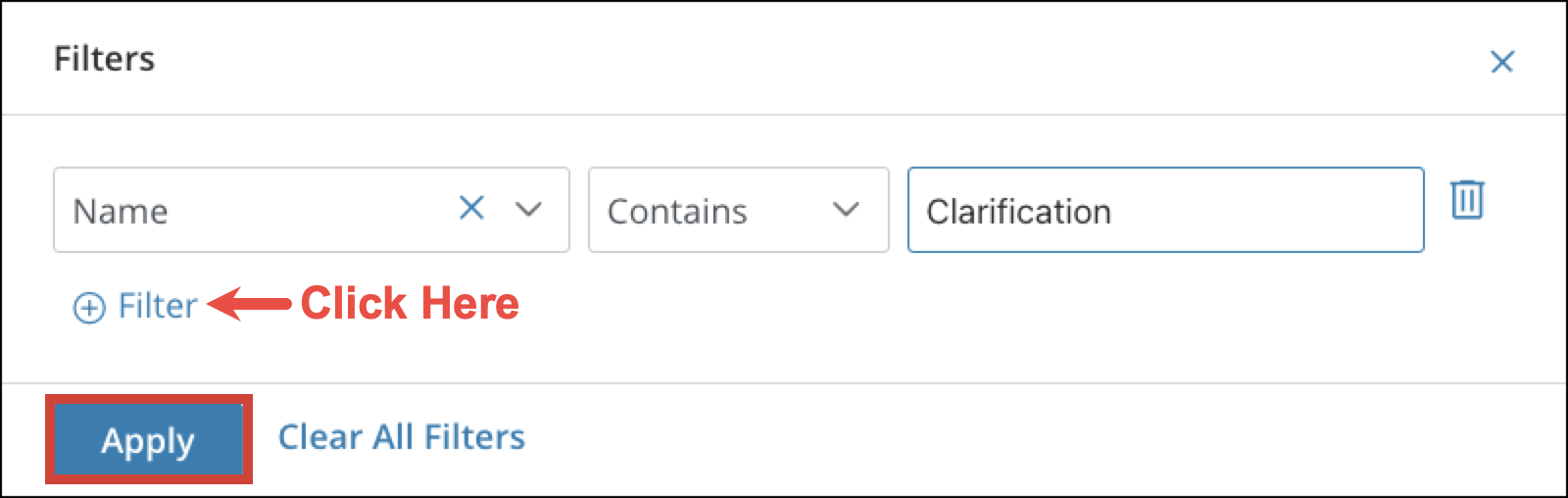Screen dimensions: 1568x498
Task: Click the plus-circle add filter icon
Action: pyautogui.click(x=89, y=308)
